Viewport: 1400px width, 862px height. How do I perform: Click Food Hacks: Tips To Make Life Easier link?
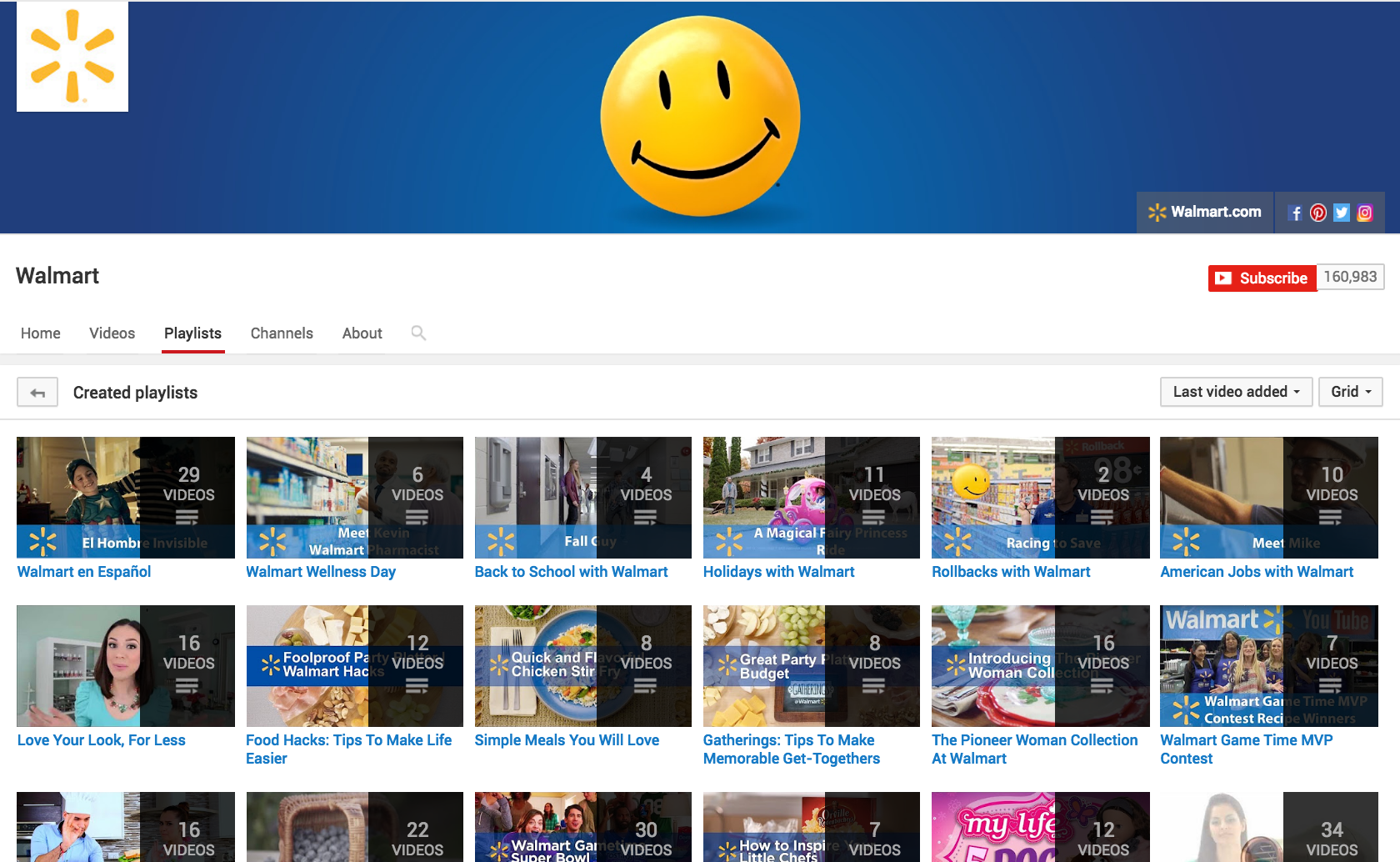click(348, 749)
